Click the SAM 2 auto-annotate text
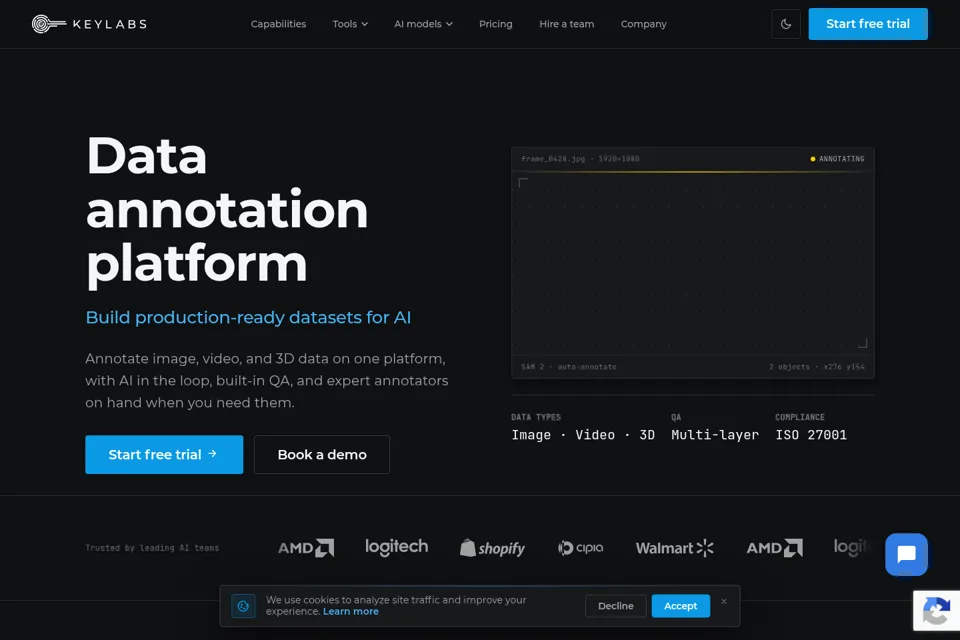The image size is (960, 640). (569, 367)
